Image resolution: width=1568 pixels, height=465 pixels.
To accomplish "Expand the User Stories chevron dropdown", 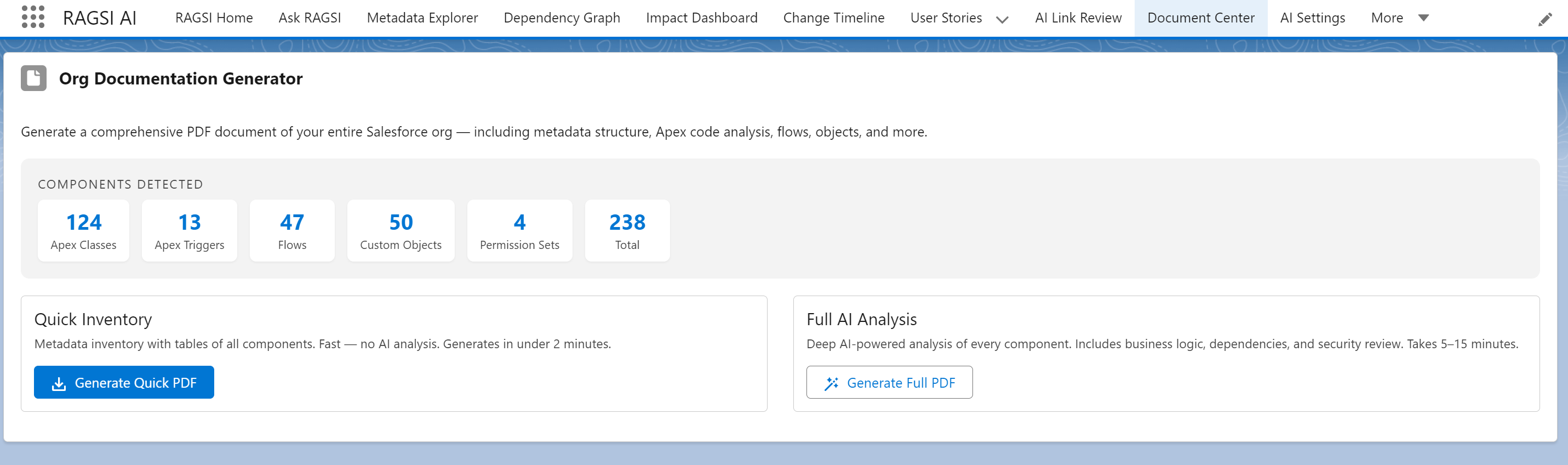I will (1002, 20).
